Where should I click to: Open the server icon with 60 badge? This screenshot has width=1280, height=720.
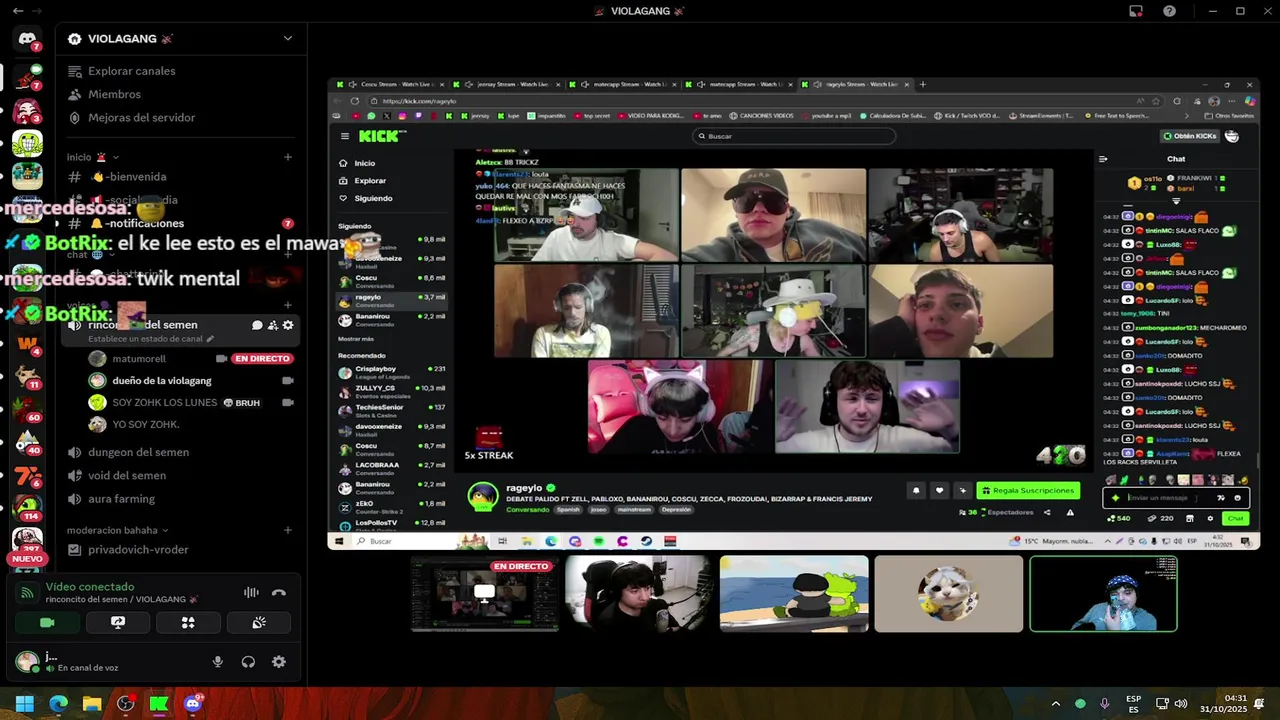27,407
